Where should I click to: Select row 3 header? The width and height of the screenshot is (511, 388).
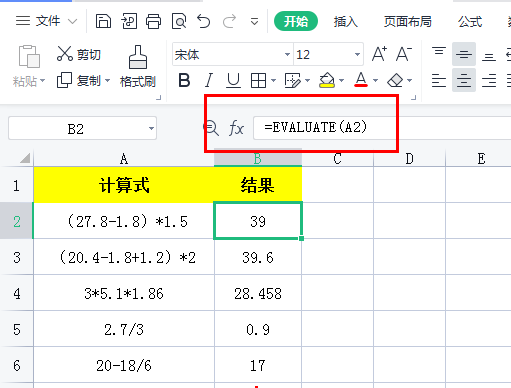click(x=17, y=257)
